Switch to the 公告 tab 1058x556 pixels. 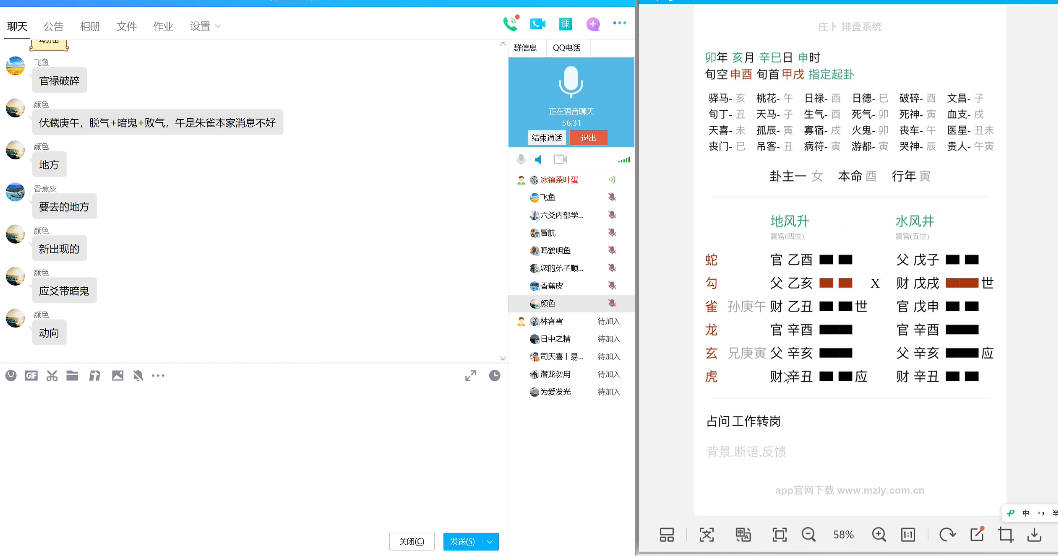pos(53,26)
